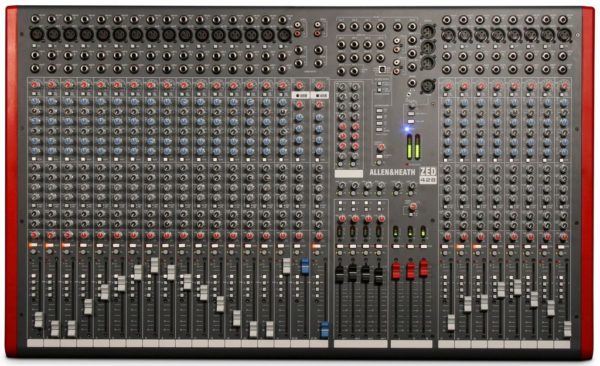
Task: Click the red knob below the ZED 428 badge
Action: click(x=412, y=207)
